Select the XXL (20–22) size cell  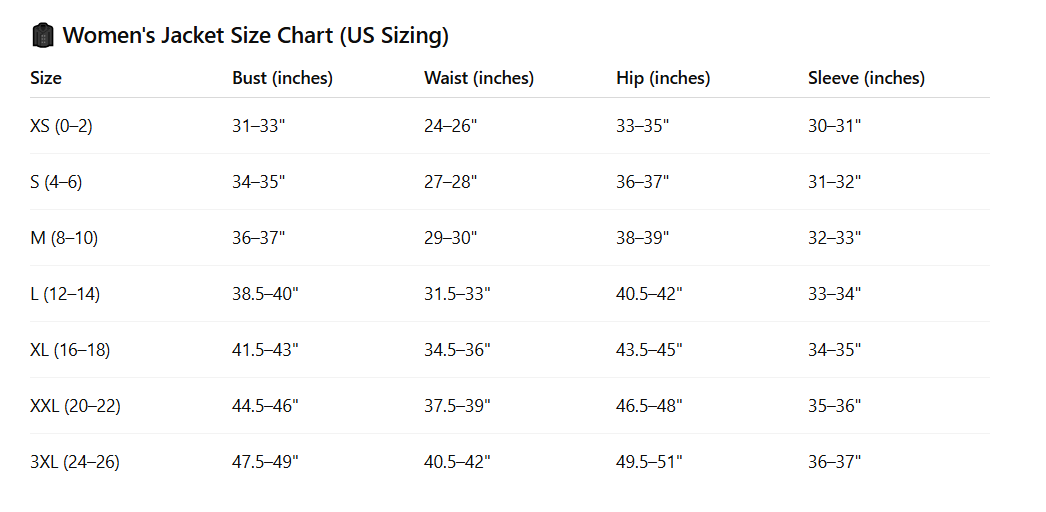(75, 406)
